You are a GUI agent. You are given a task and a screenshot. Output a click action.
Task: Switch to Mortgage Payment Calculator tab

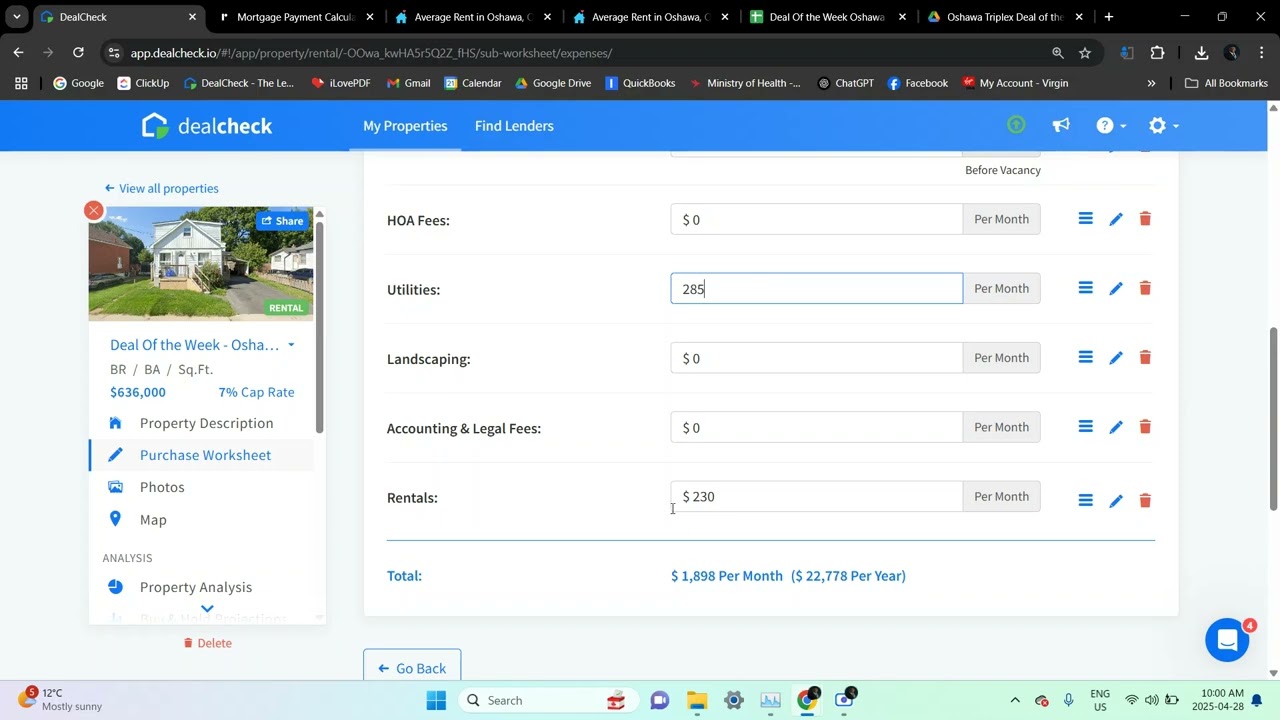296,17
